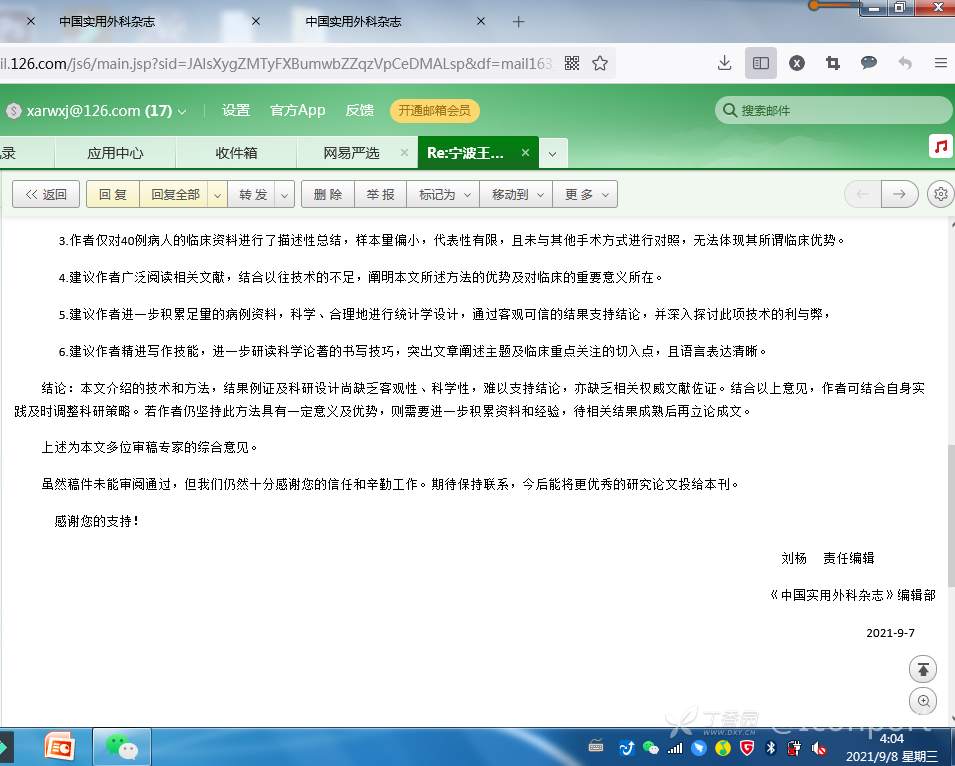Open the 标记为 dropdown
This screenshot has height=766, width=955.
[442, 195]
